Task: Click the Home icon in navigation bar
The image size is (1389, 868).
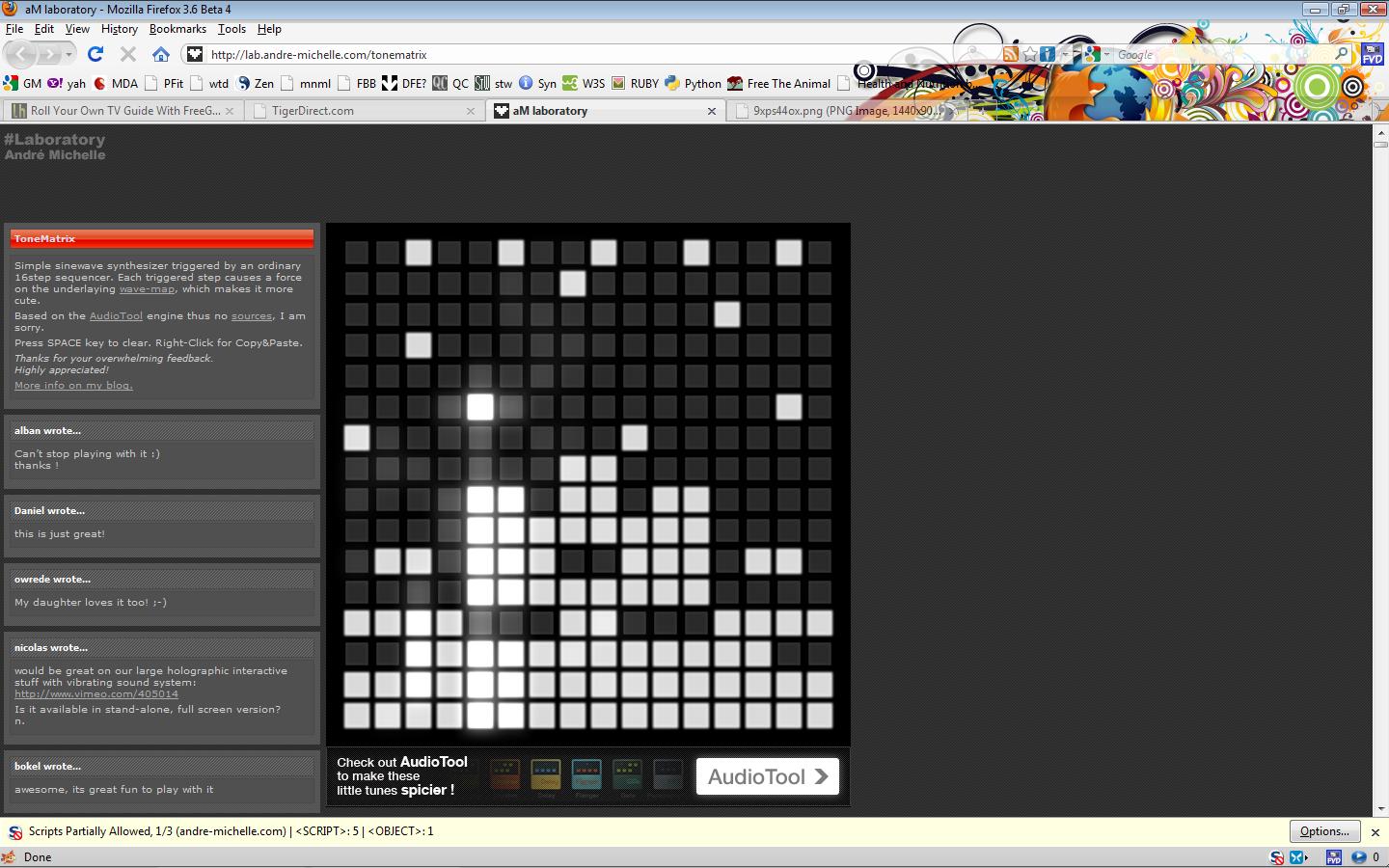Action: click(161, 54)
